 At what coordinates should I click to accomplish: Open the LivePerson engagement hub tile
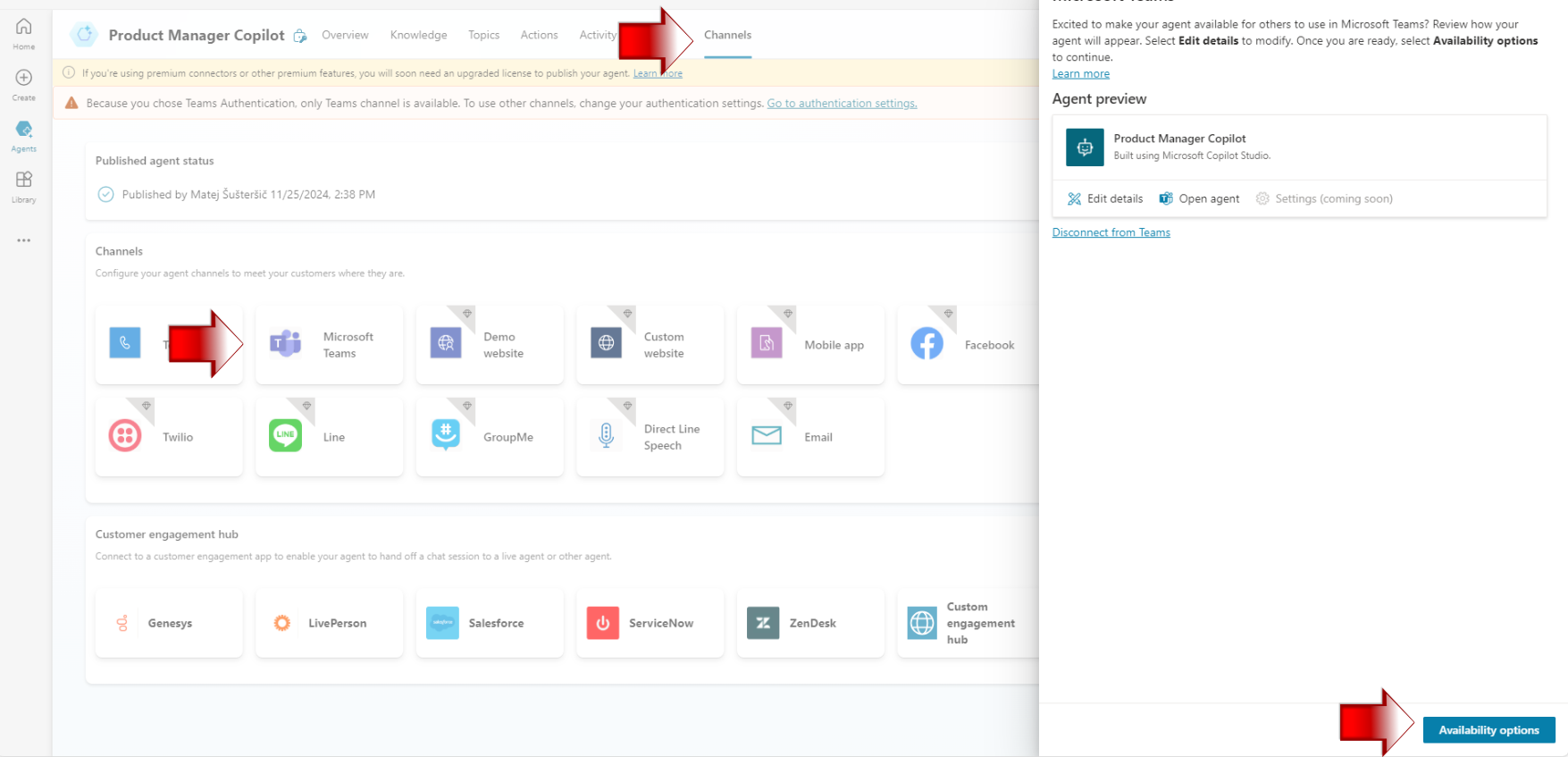pos(329,623)
